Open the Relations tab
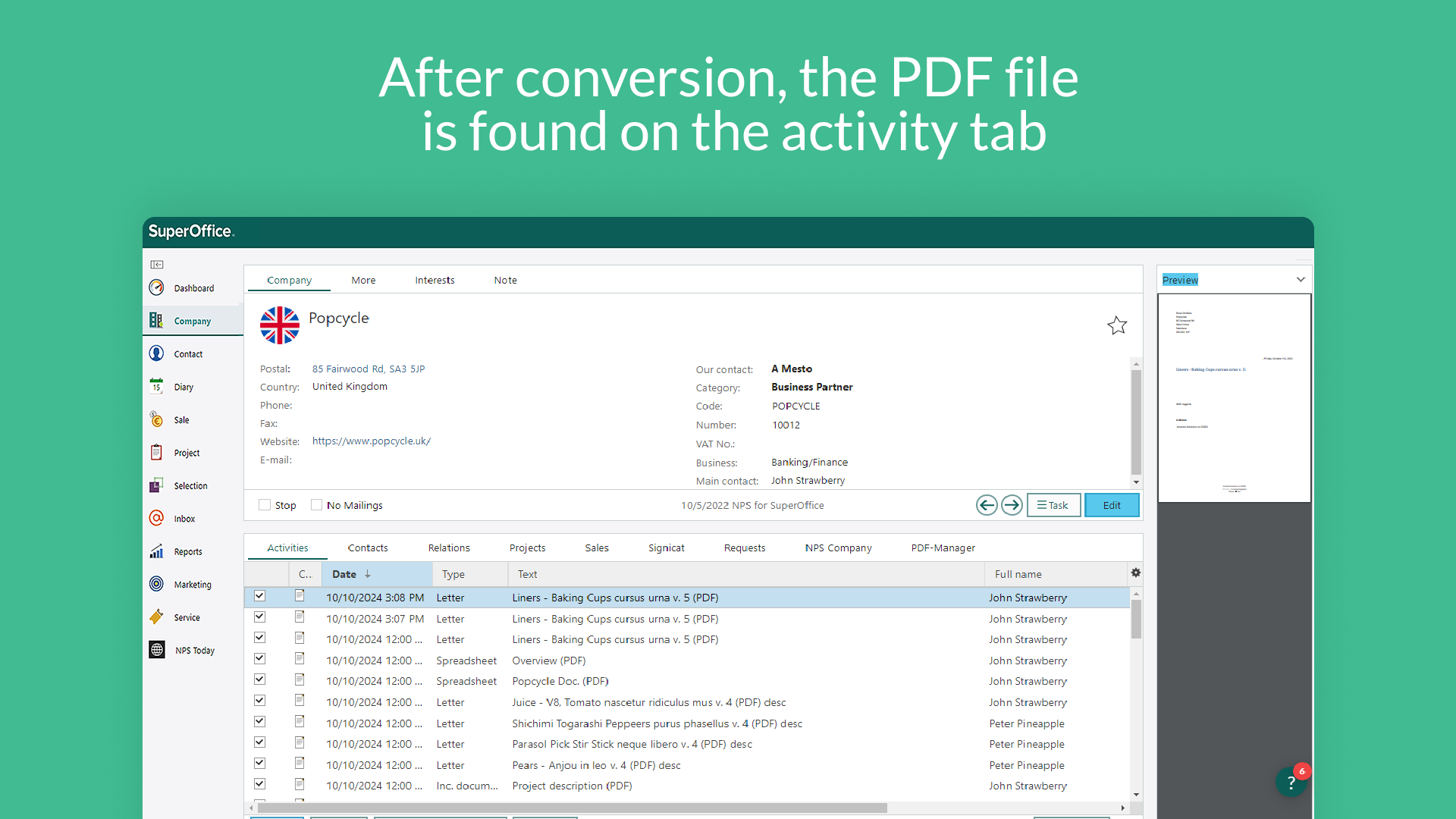 click(x=449, y=548)
